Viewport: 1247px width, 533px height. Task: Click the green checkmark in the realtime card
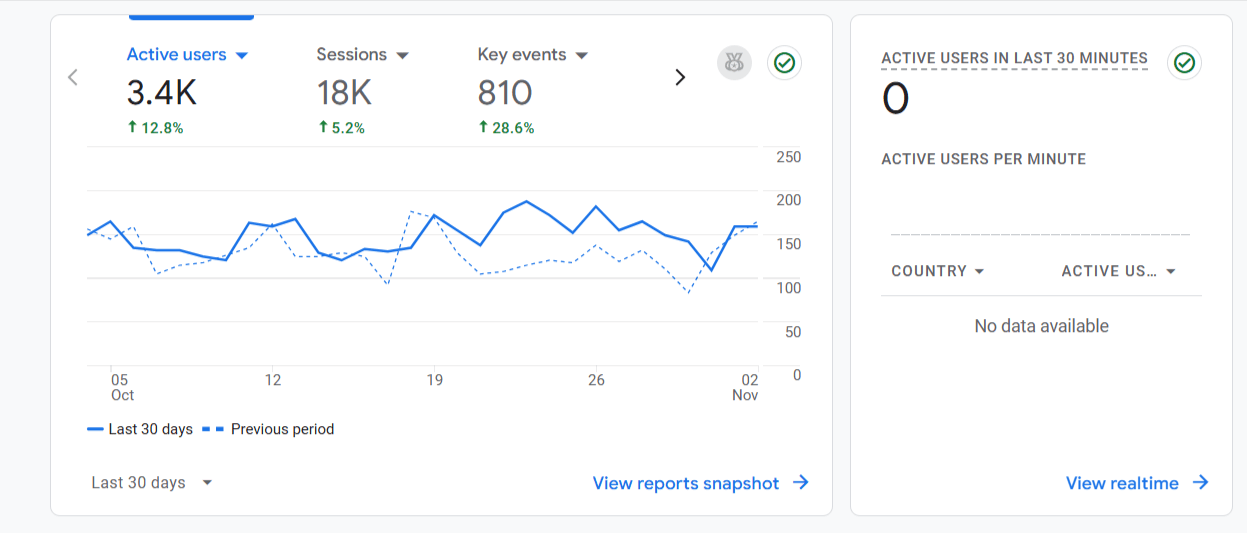tap(1184, 63)
